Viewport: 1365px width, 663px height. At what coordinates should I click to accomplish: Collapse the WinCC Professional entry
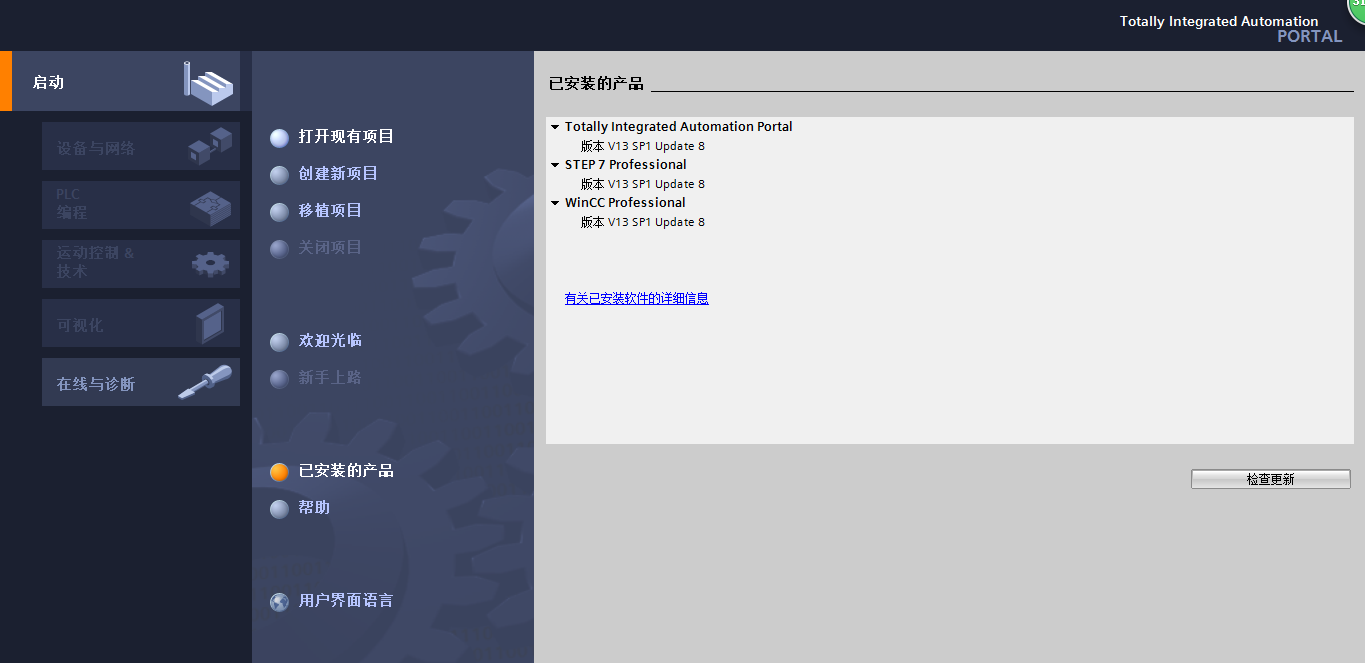[x=555, y=203]
